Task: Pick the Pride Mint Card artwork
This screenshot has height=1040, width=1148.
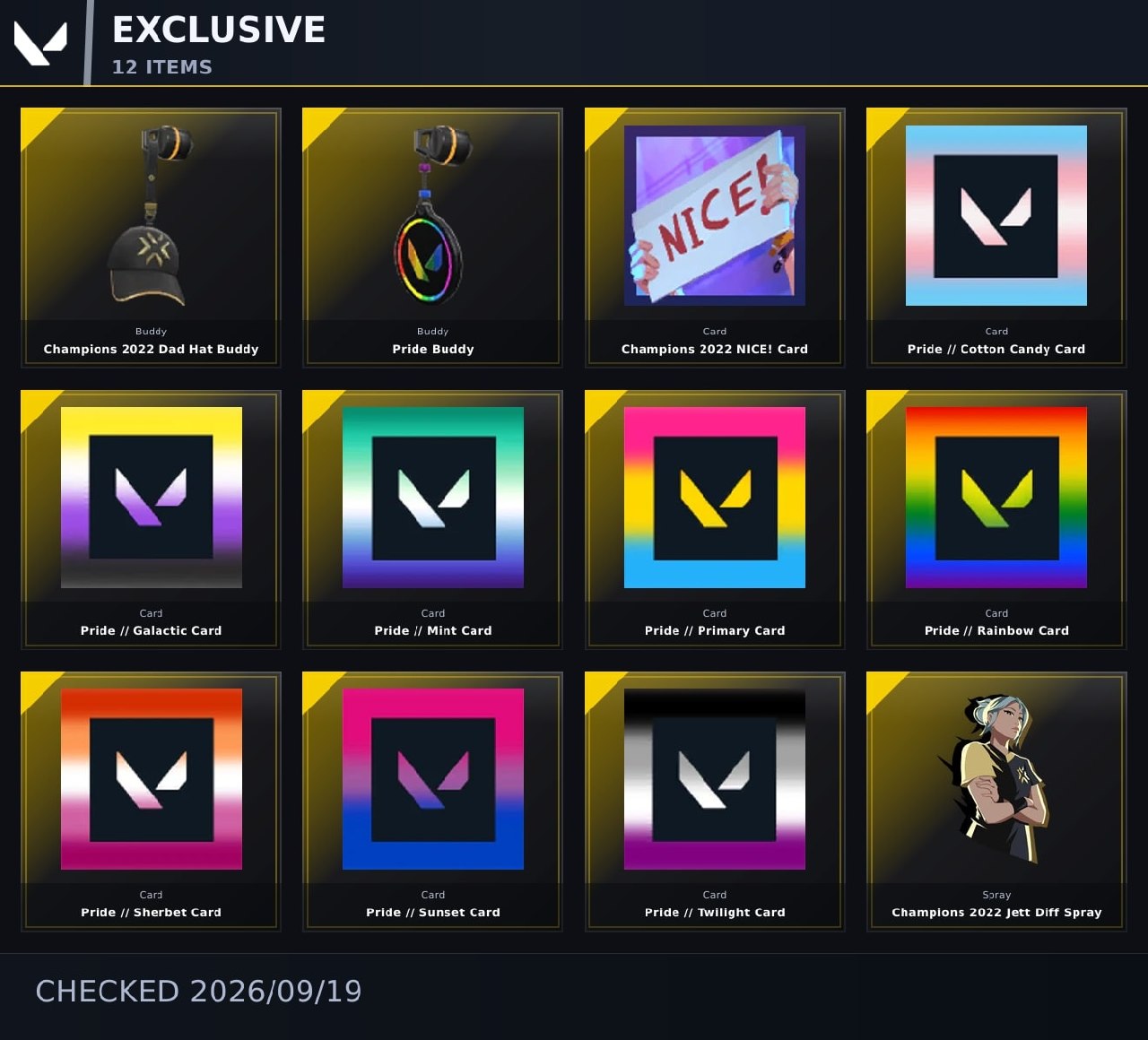Action: (433, 498)
